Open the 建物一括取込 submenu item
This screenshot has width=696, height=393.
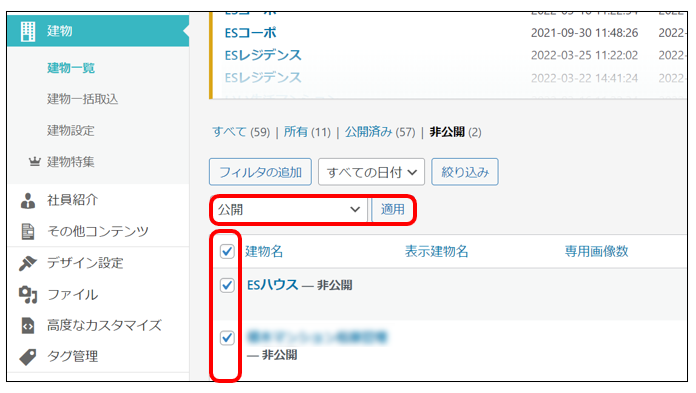click(x=83, y=99)
